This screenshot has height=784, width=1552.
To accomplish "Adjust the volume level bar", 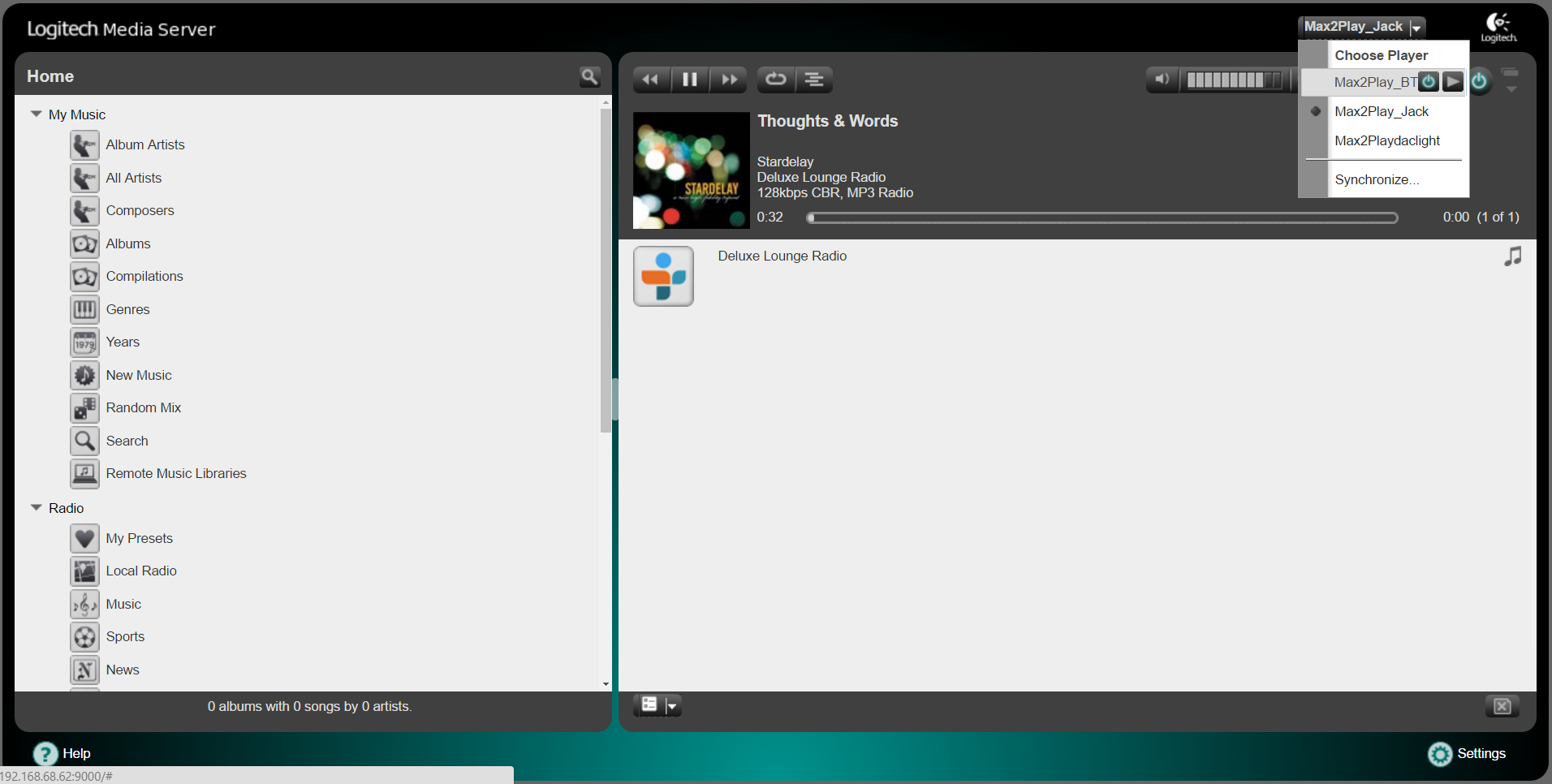I will [1235, 80].
